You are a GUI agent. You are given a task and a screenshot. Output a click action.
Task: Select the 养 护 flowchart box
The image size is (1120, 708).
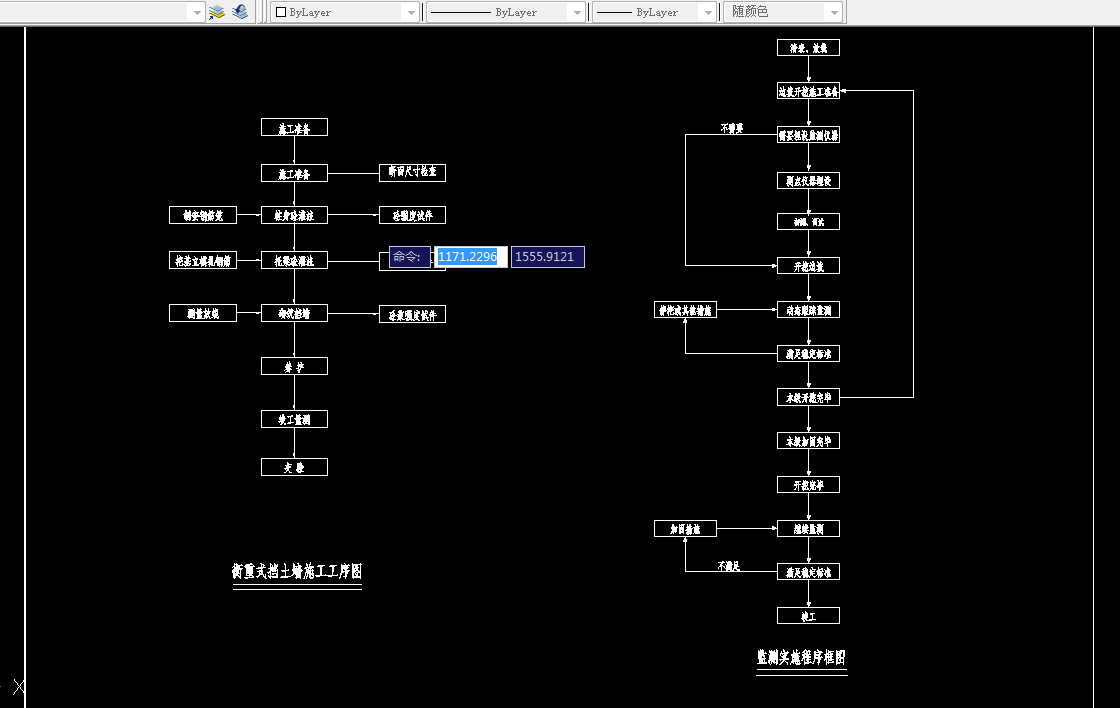pyautogui.click(x=294, y=367)
